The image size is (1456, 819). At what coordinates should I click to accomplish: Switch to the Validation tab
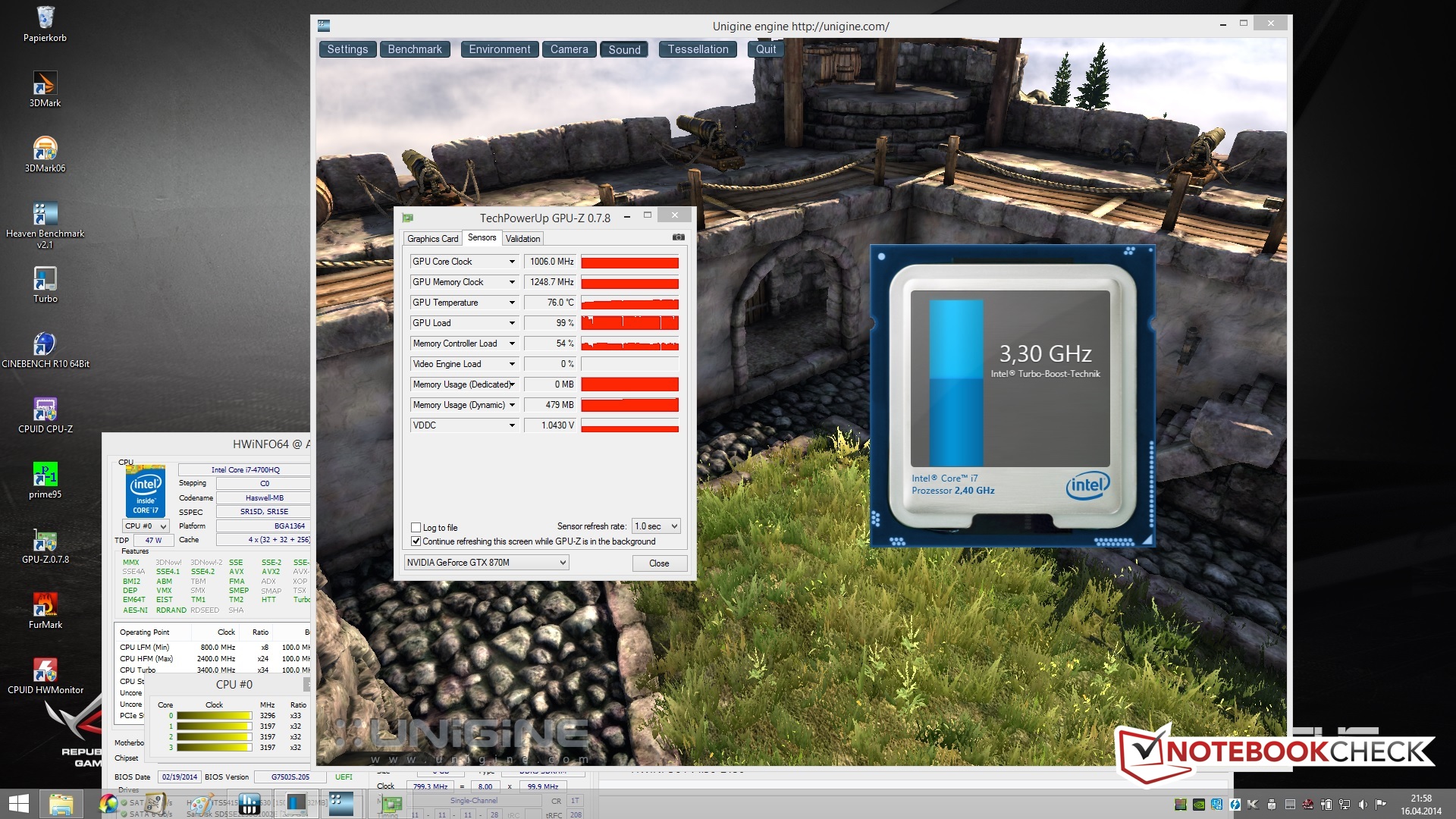tap(522, 238)
